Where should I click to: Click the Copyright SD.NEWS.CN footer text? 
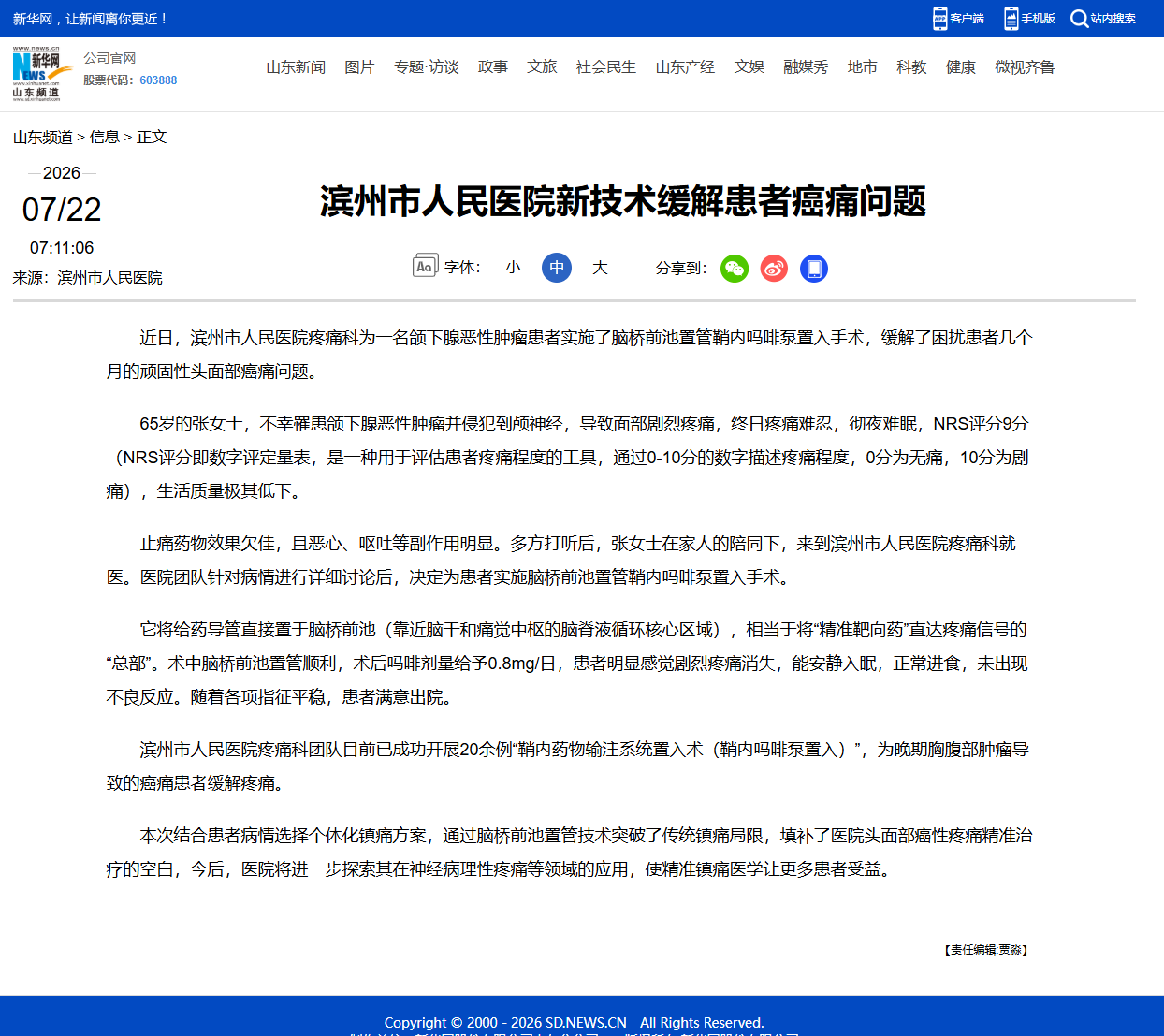tap(574, 1023)
